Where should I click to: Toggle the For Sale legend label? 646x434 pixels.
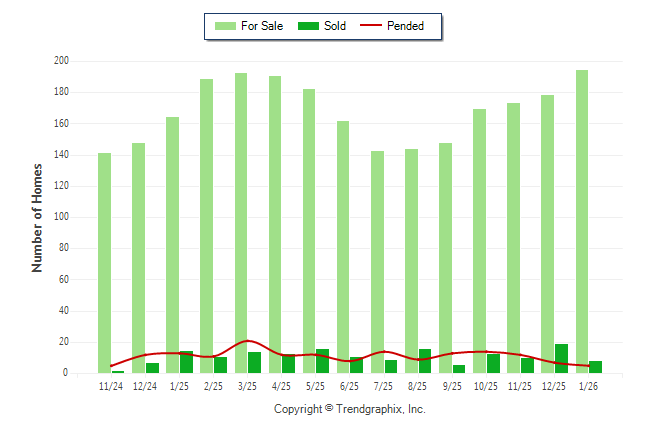point(262,26)
